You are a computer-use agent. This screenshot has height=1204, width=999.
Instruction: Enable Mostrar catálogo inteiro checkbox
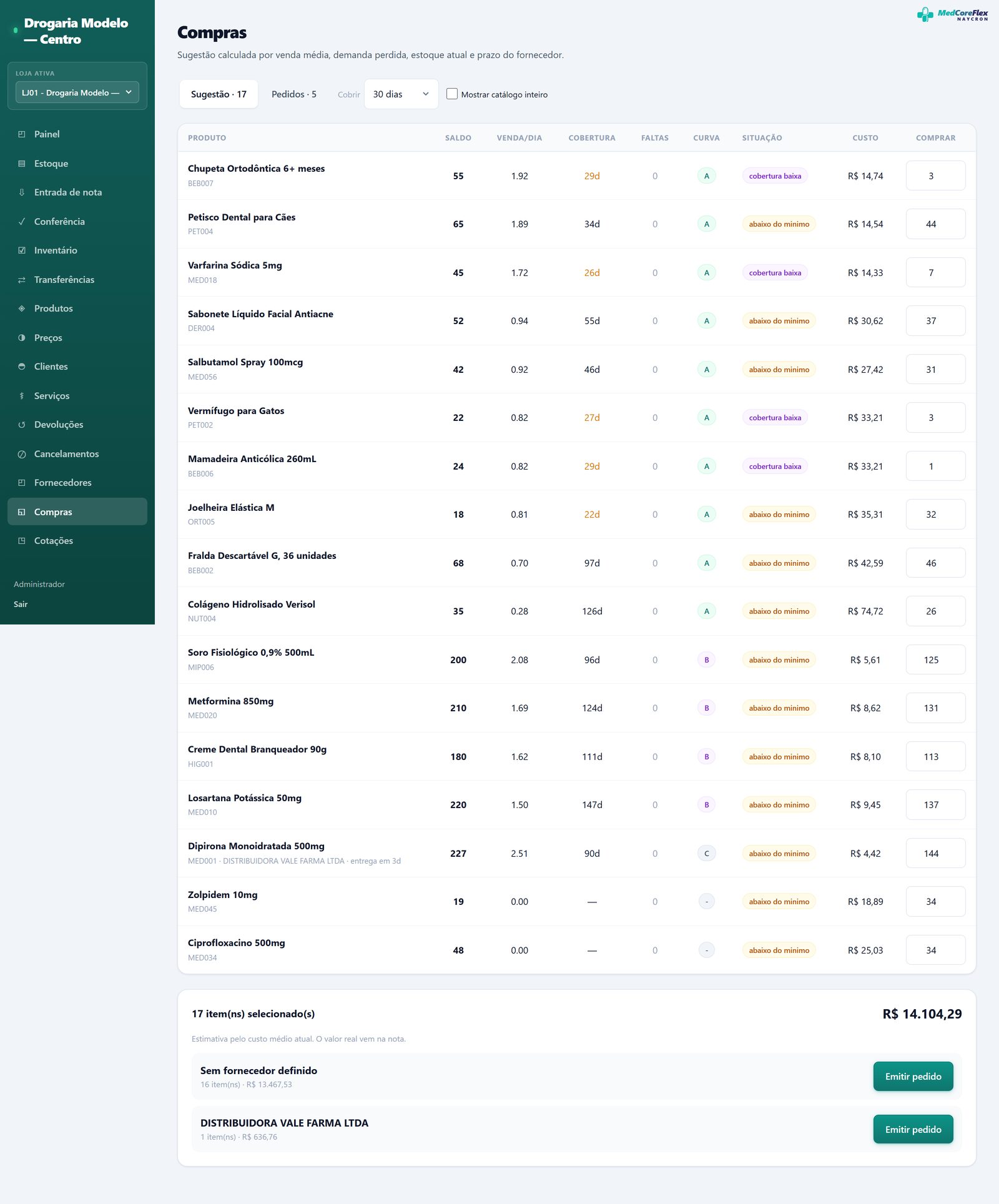[452, 94]
